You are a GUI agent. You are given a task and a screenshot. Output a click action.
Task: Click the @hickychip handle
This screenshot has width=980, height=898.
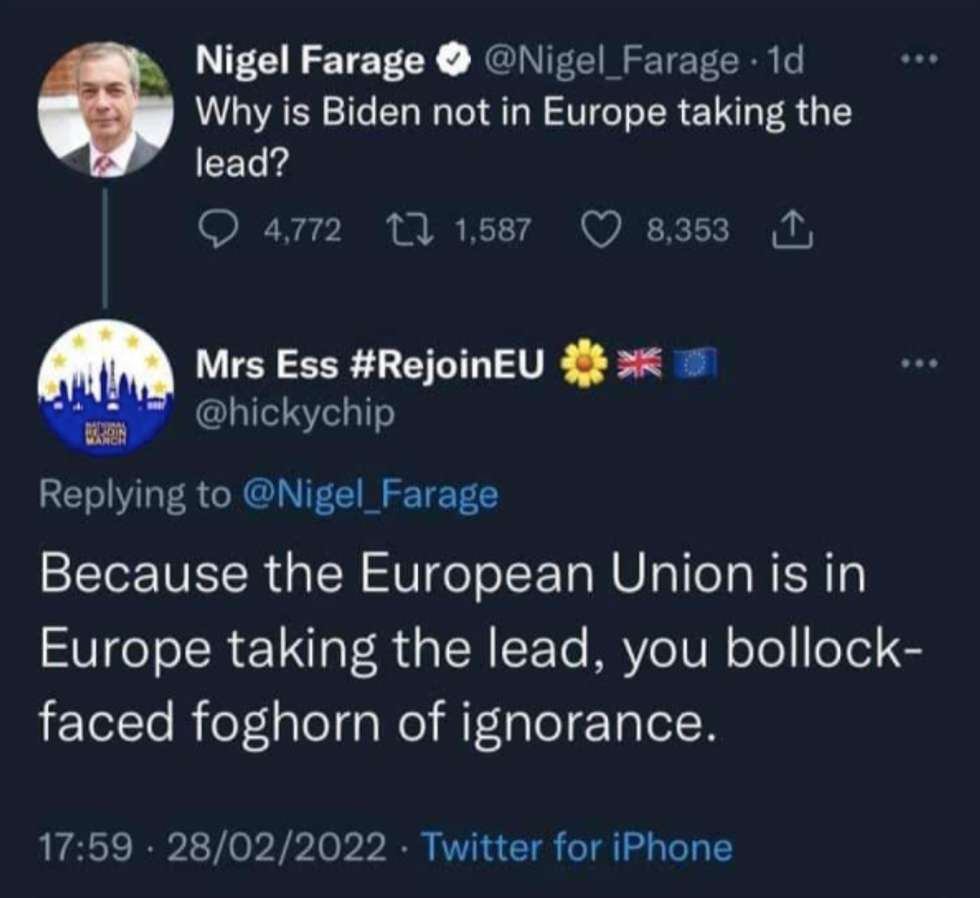pos(295,412)
